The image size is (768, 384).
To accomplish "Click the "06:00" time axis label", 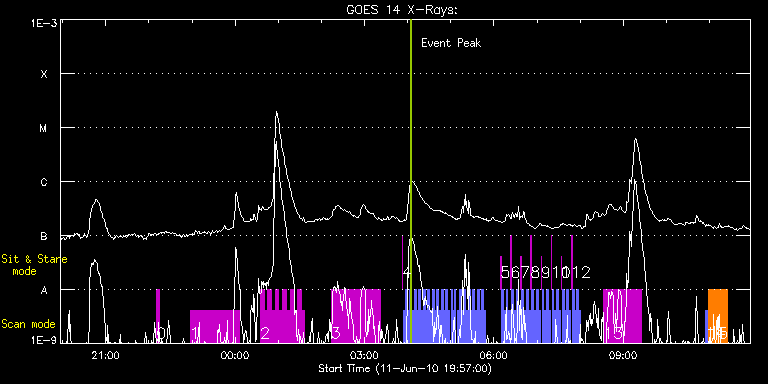I will pyautogui.click(x=494, y=355).
